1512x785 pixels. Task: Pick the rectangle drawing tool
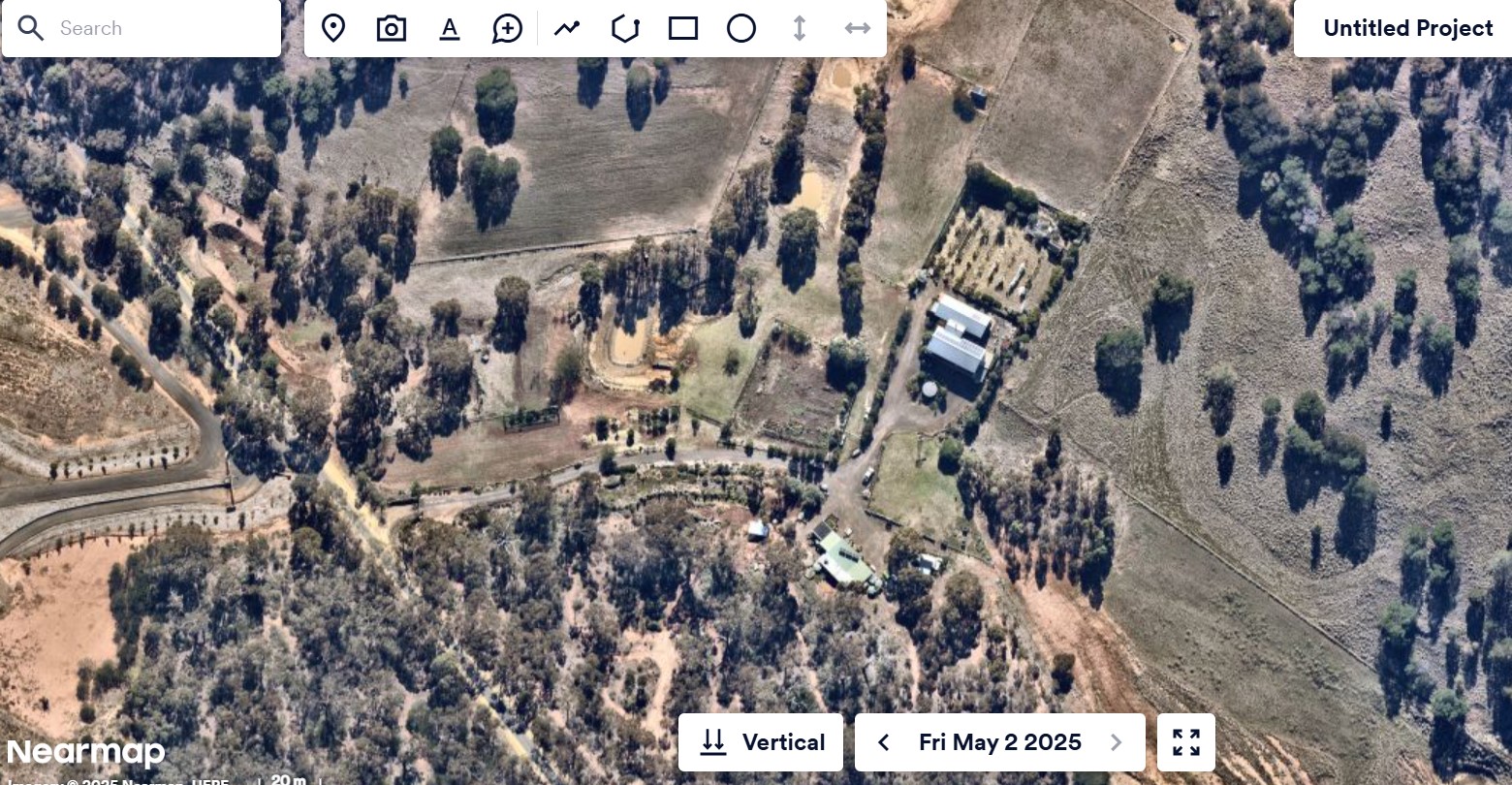(683, 28)
